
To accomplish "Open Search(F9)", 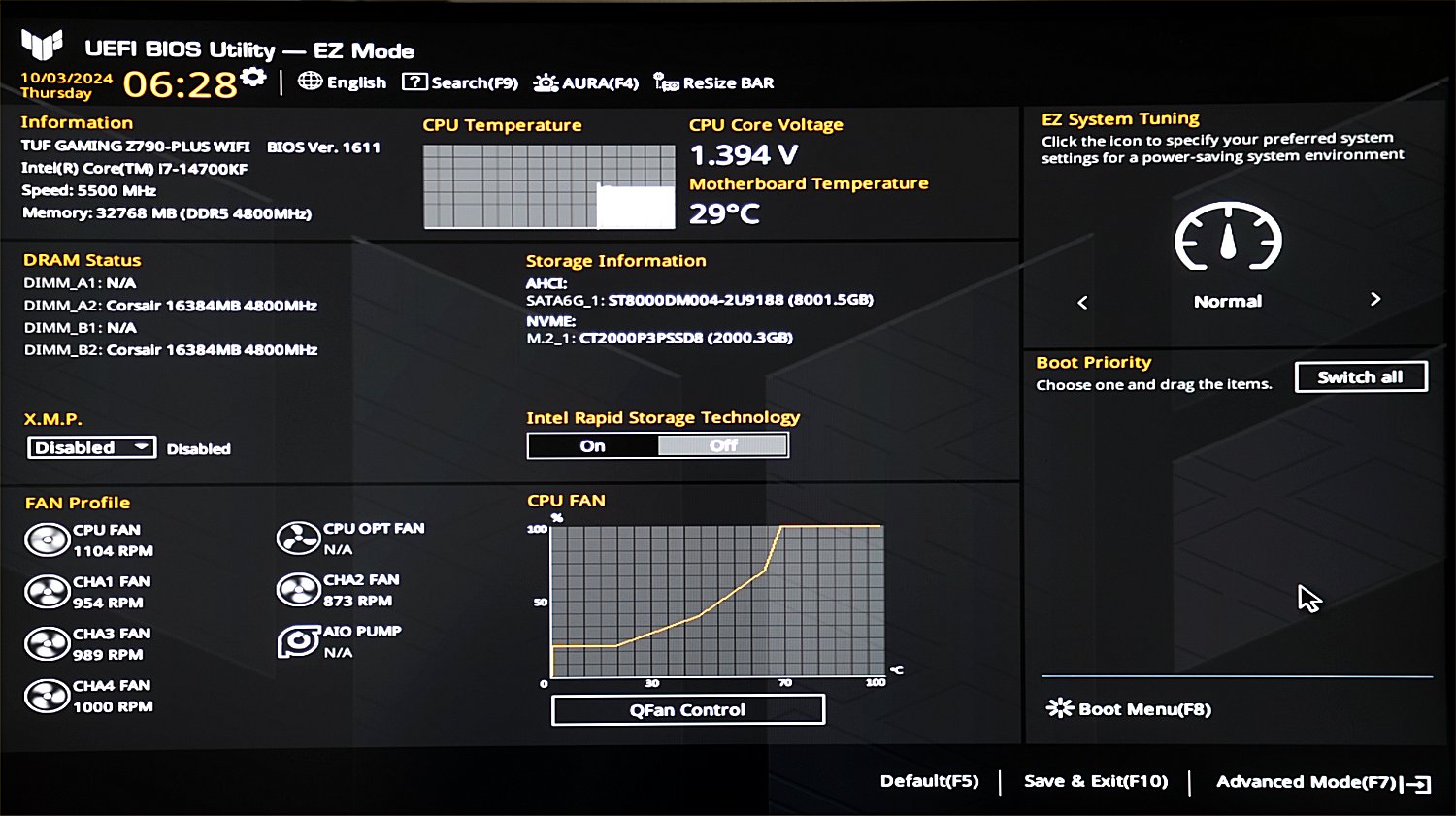I will [460, 82].
